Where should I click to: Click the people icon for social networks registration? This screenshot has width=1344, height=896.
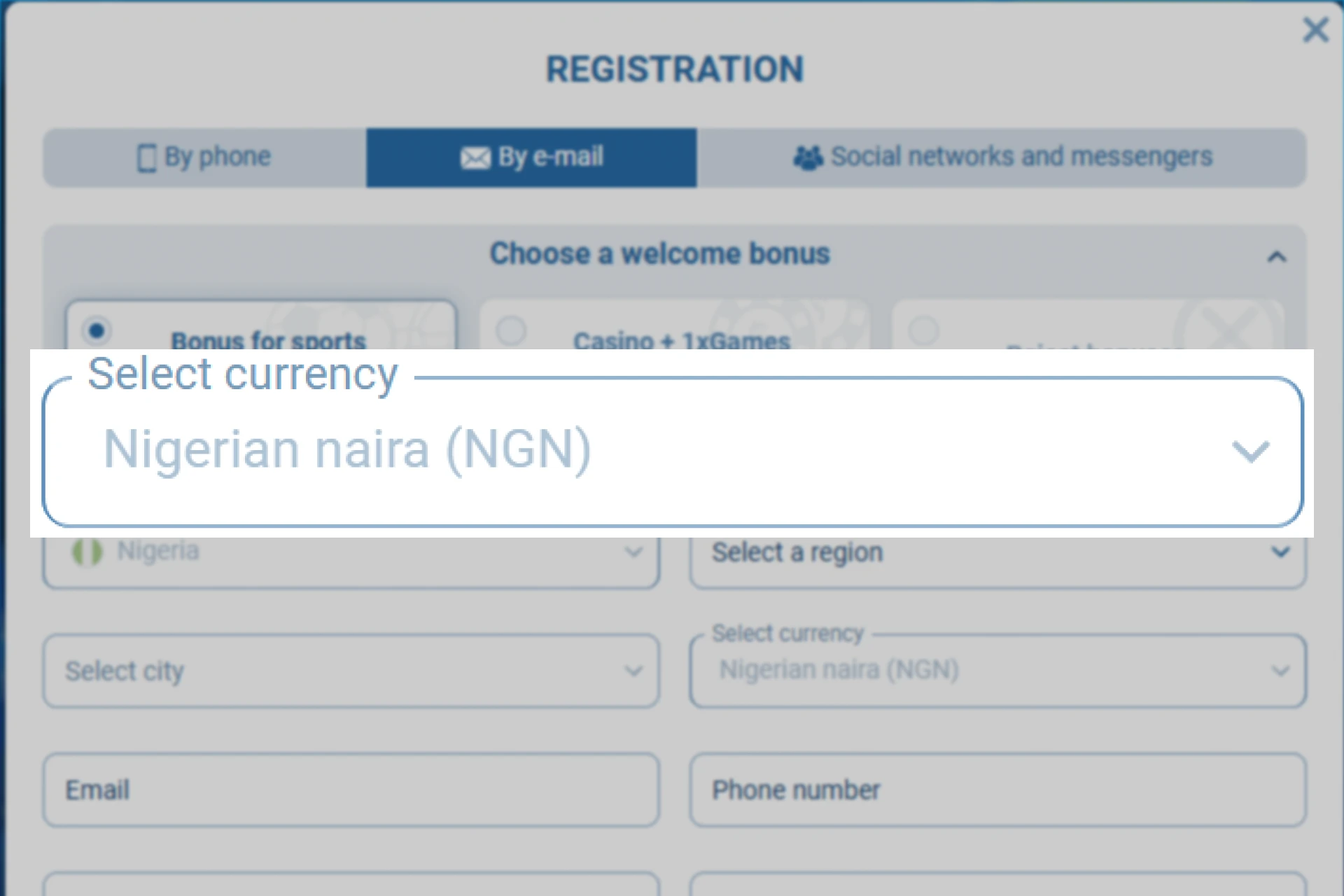(x=808, y=157)
